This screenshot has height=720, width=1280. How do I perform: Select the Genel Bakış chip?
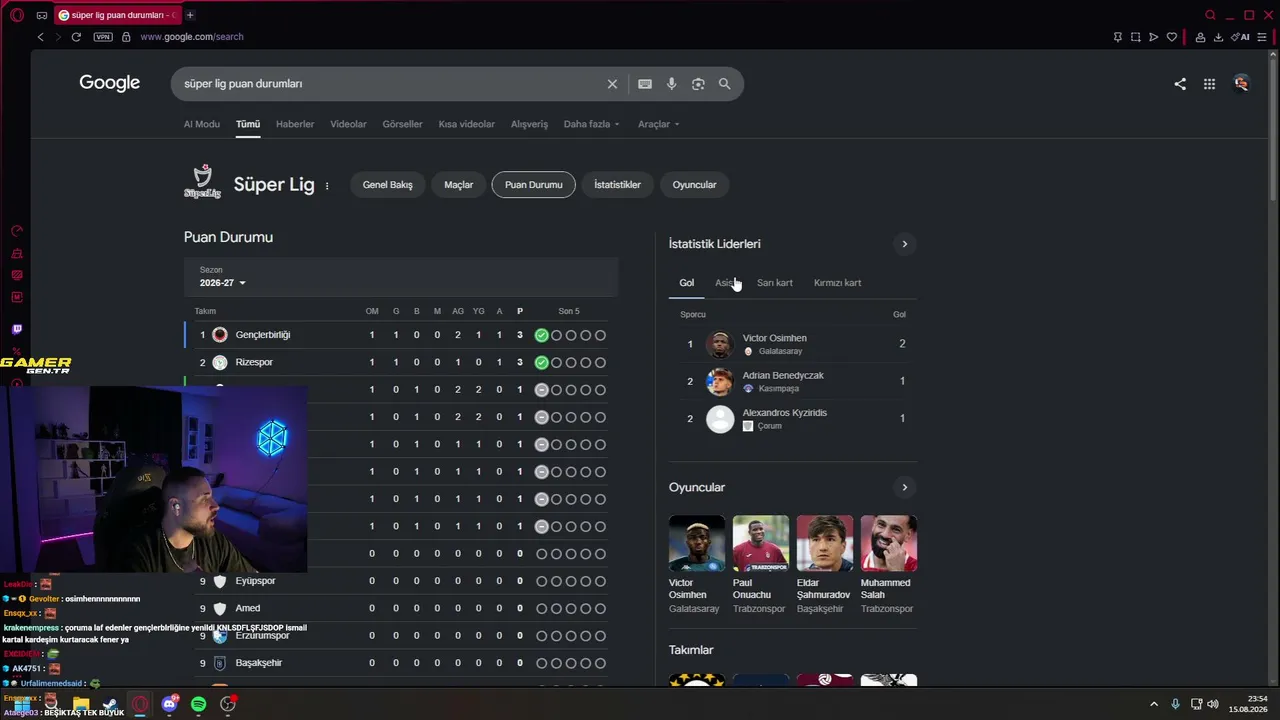point(388,185)
